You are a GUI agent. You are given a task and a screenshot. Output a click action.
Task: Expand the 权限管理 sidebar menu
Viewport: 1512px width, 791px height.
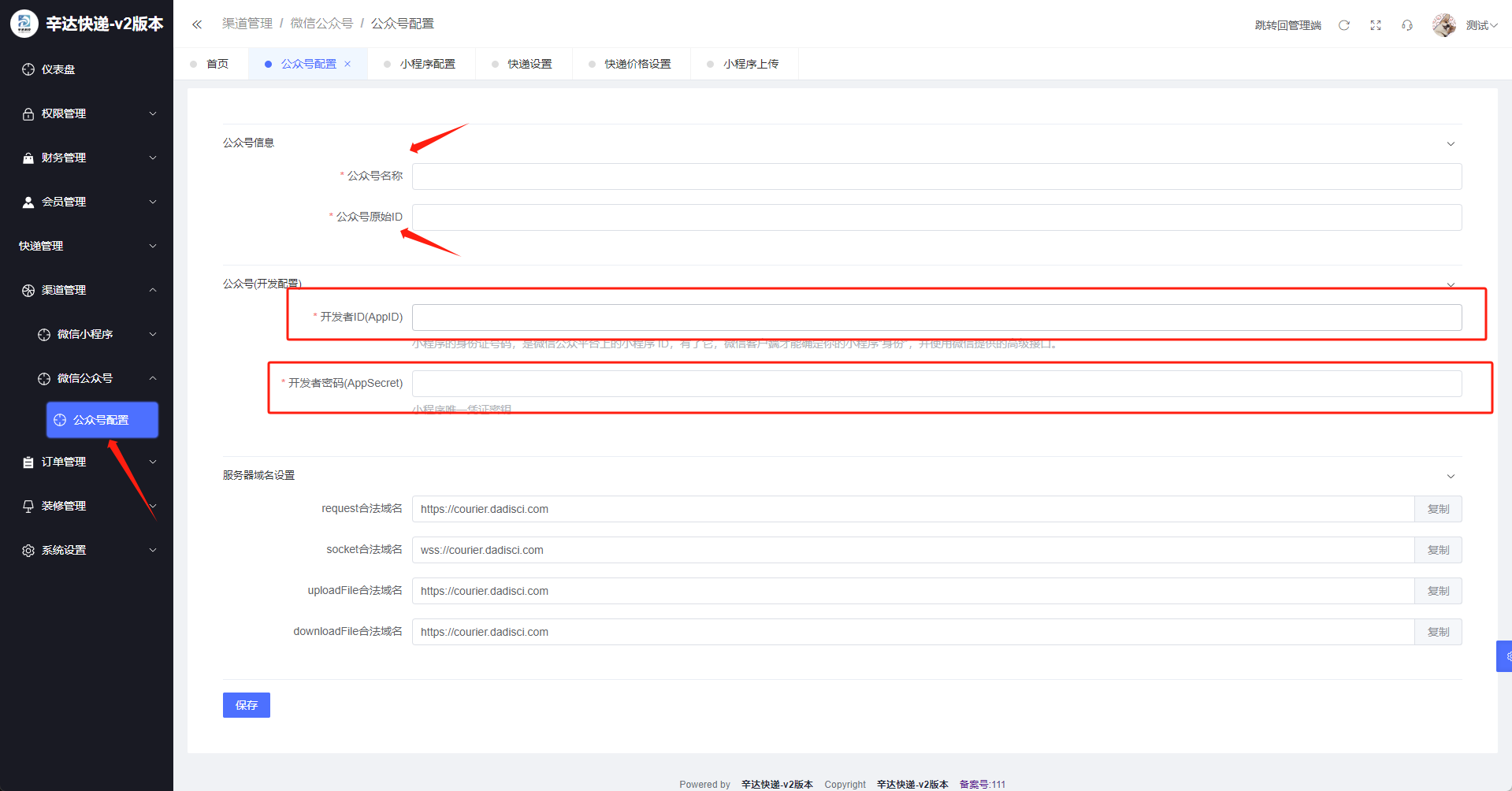pyautogui.click(x=87, y=113)
